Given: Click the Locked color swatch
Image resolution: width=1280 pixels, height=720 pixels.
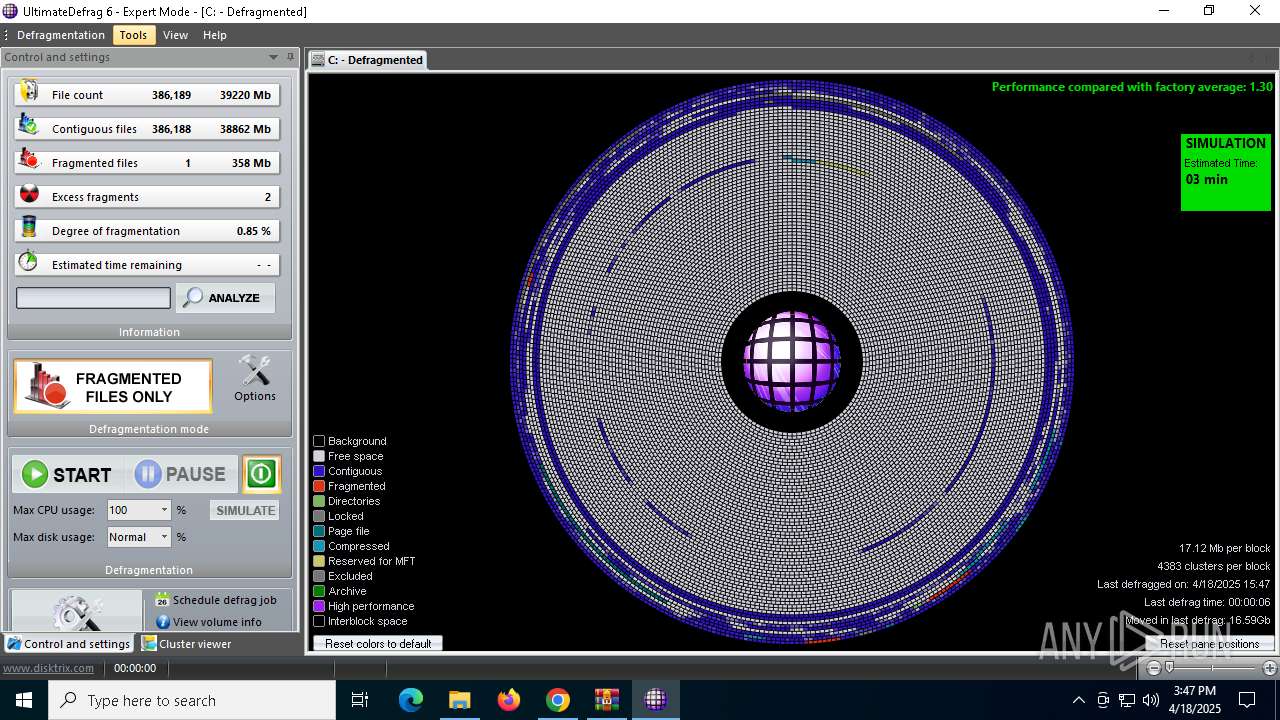Looking at the screenshot, I should click(319, 516).
